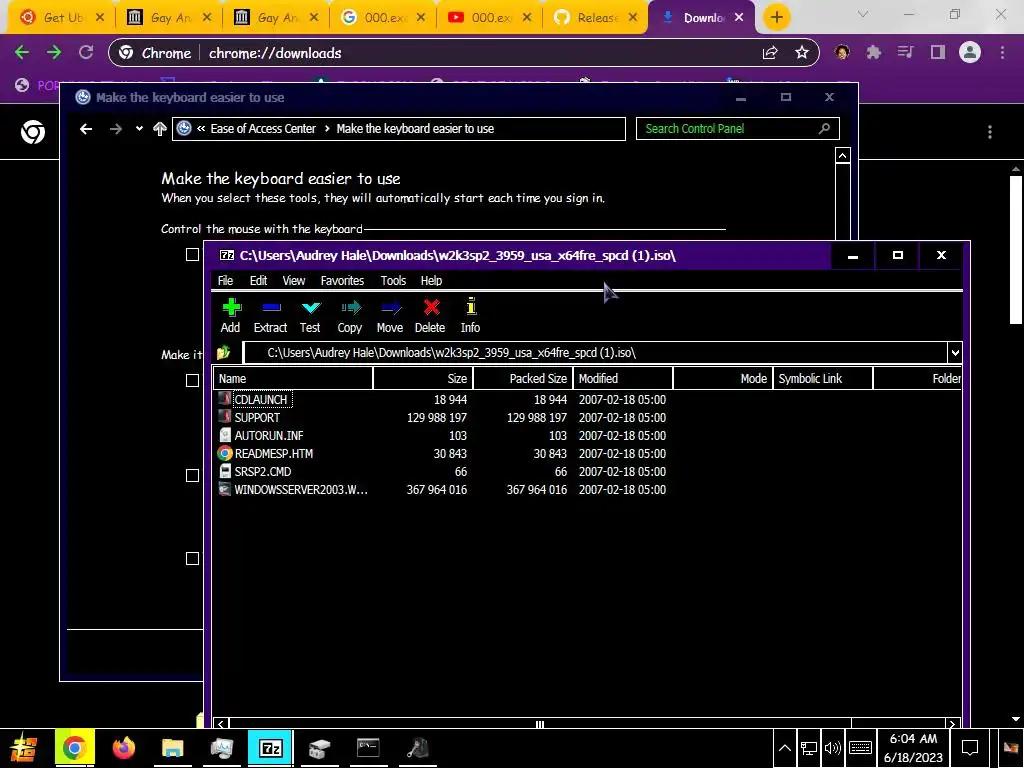The width and height of the screenshot is (1024, 768).
Task: Open a new Chrome tab
Action: click(x=776, y=18)
